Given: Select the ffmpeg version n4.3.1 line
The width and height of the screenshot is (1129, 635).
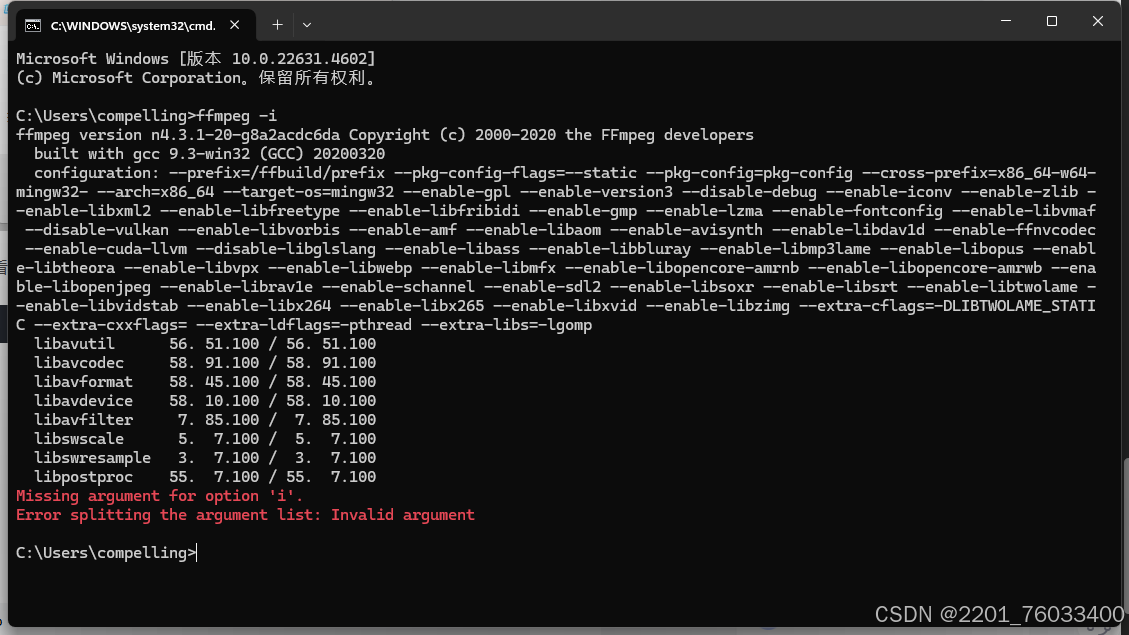Looking at the screenshot, I should [x=380, y=134].
